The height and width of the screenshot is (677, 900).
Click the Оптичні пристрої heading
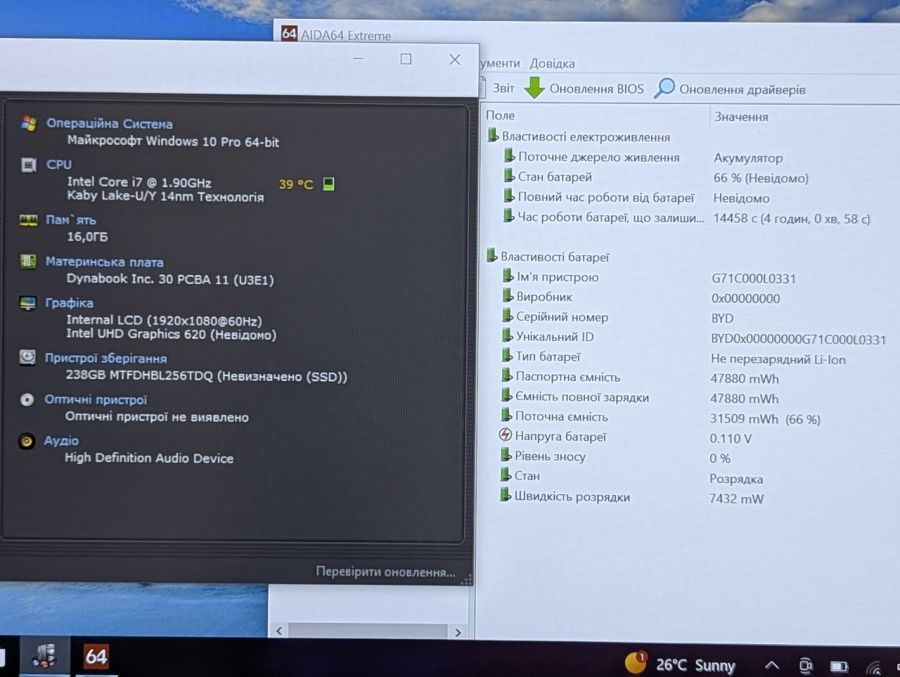click(x=96, y=400)
